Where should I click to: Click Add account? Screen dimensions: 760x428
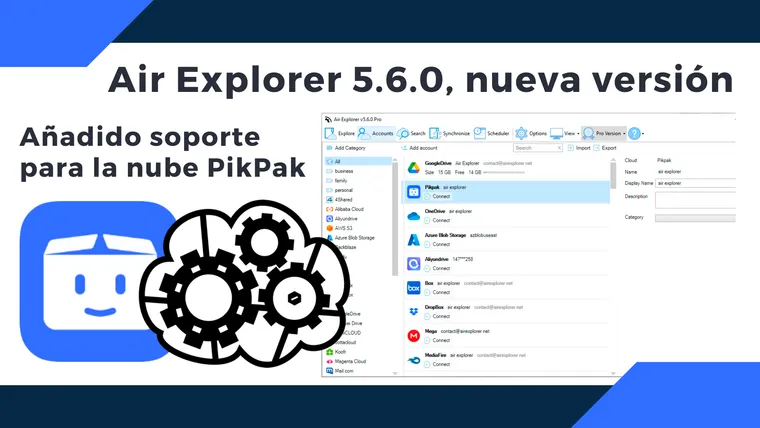point(419,148)
